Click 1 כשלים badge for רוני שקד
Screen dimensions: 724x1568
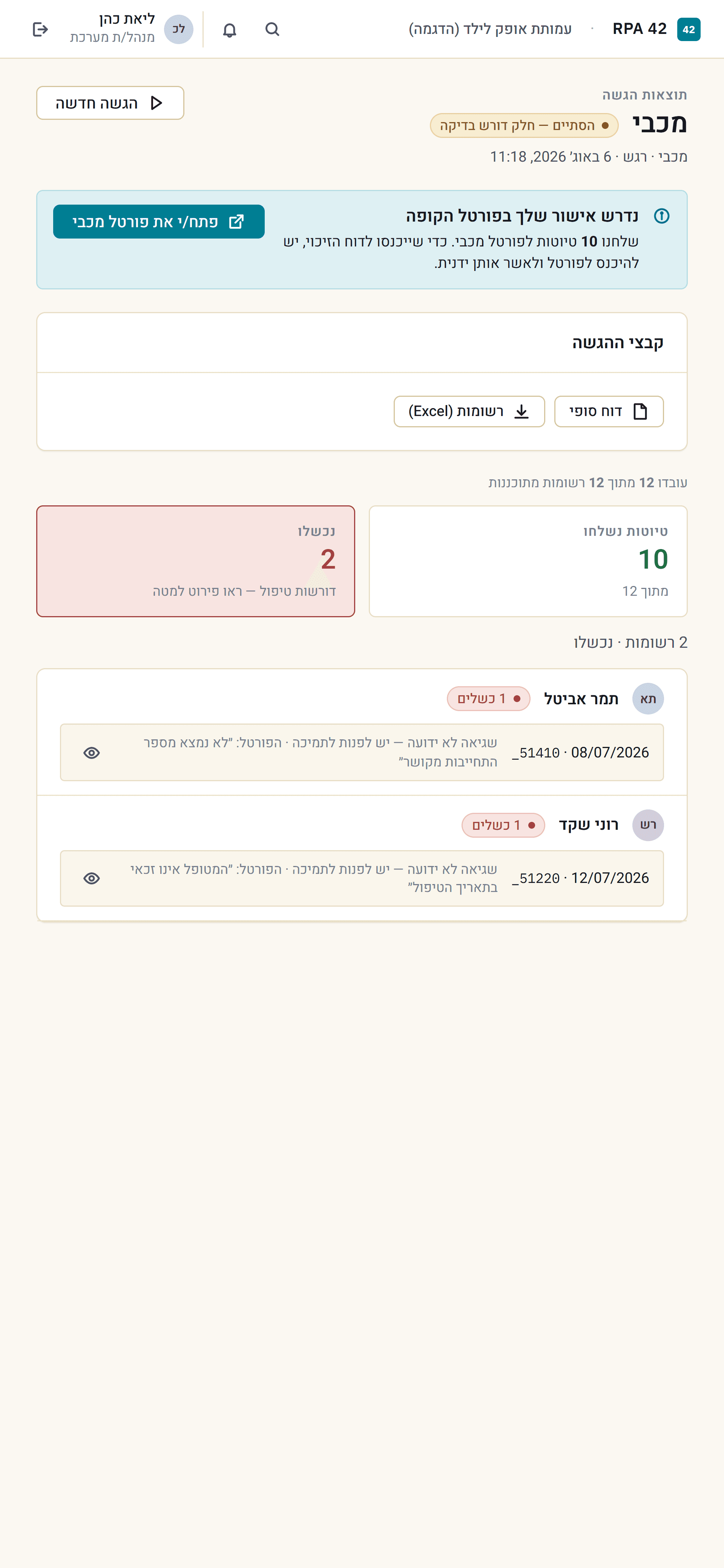coord(503,825)
